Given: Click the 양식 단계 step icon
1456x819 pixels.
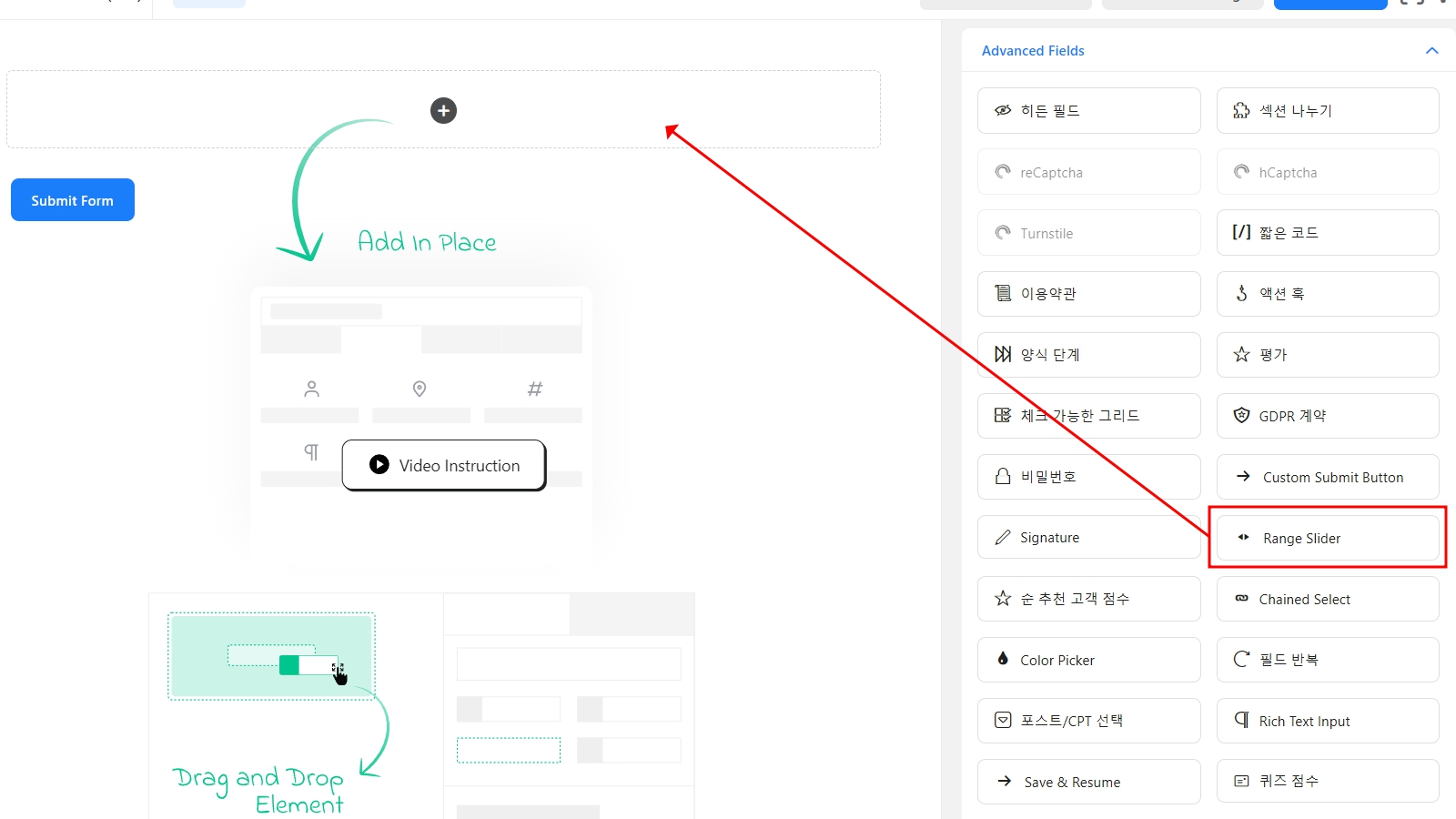Looking at the screenshot, I should click(x=1003, y=354).
